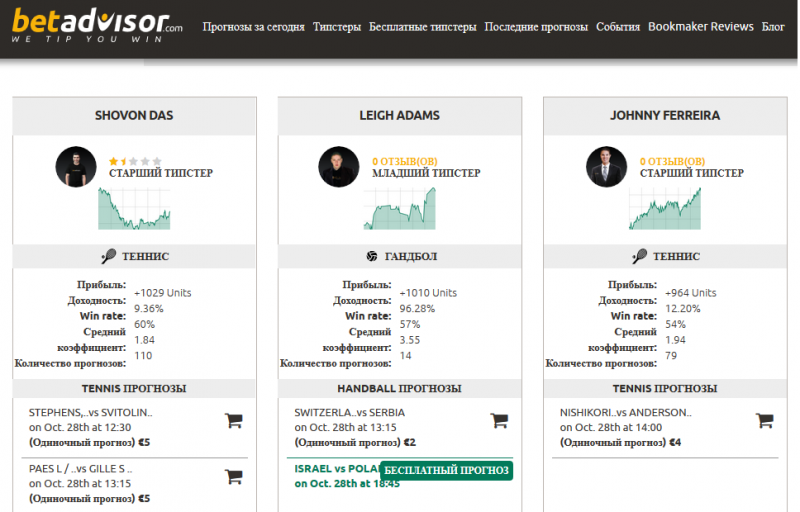
Task: Add PAES L vs GILLE S tip to cart
Action: coord(234,477)
